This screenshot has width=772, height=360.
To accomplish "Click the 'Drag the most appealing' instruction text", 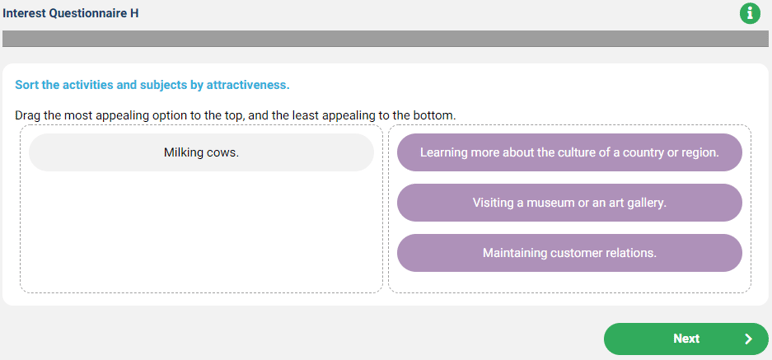I will [x=235, y=116].
